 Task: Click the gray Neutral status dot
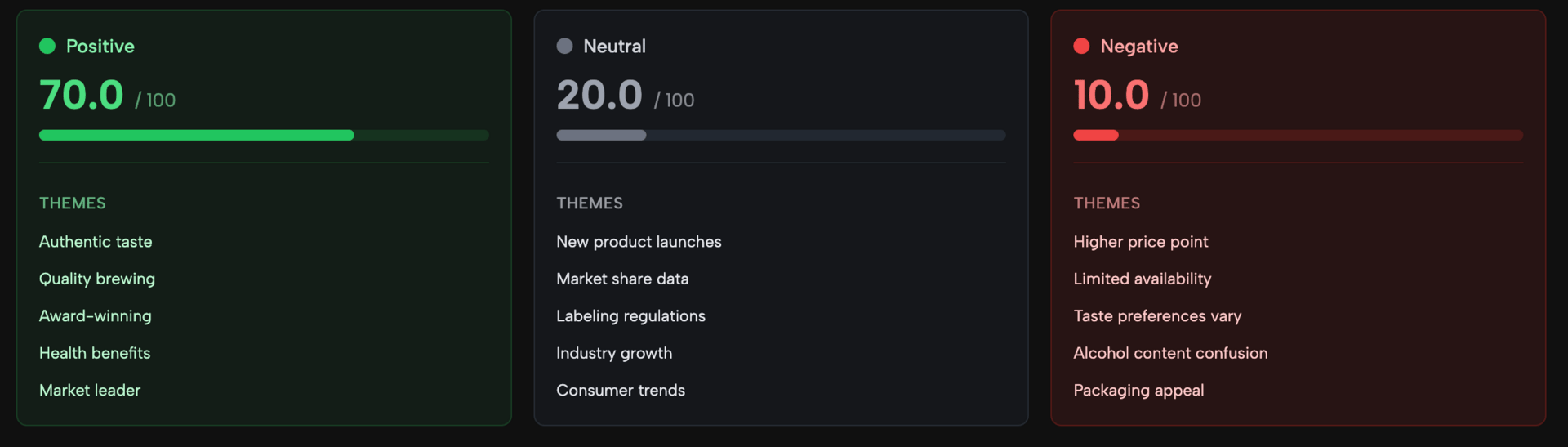[x=564, y=47]
